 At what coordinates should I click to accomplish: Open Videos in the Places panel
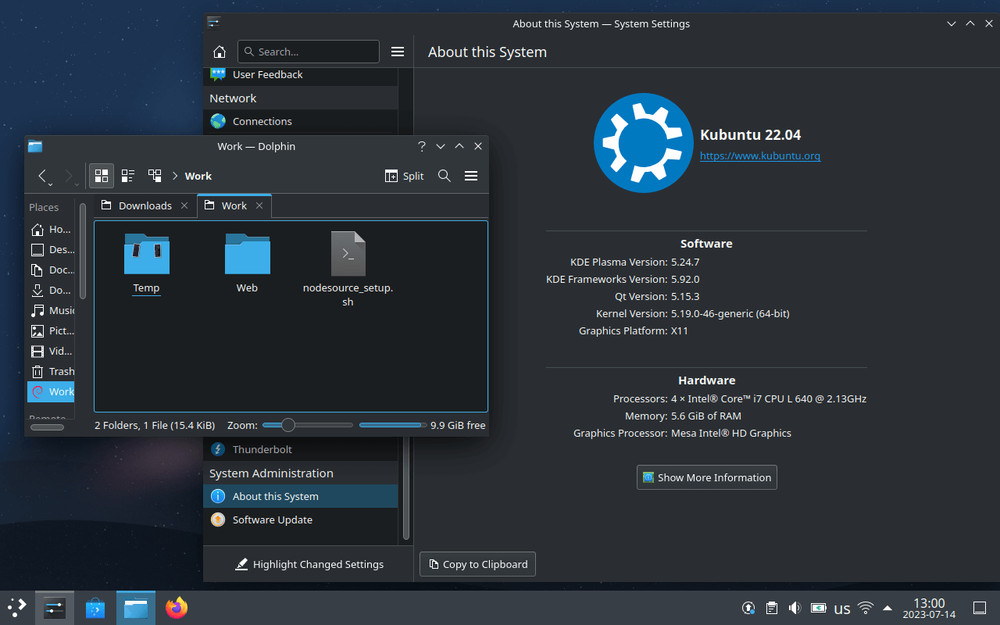tap(52, 351)
